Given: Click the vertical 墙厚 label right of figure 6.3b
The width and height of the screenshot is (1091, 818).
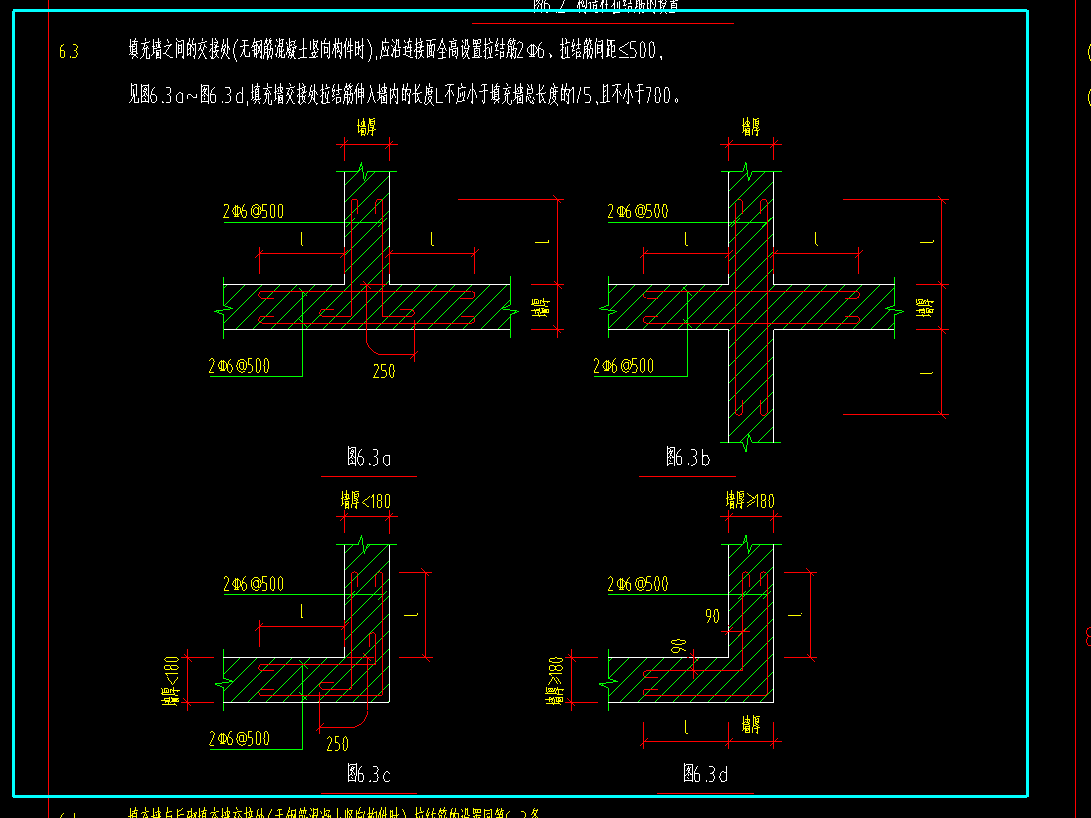Looking at the screenshot, I should pyautogui.click(x=925, y=307).
